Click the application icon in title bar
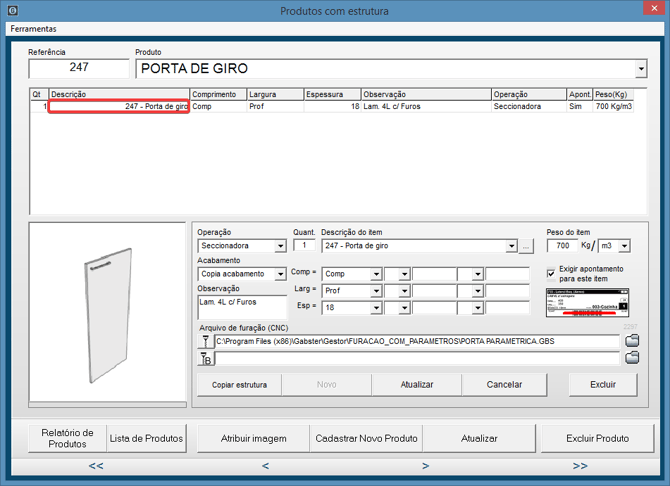 tap(12, 11)
